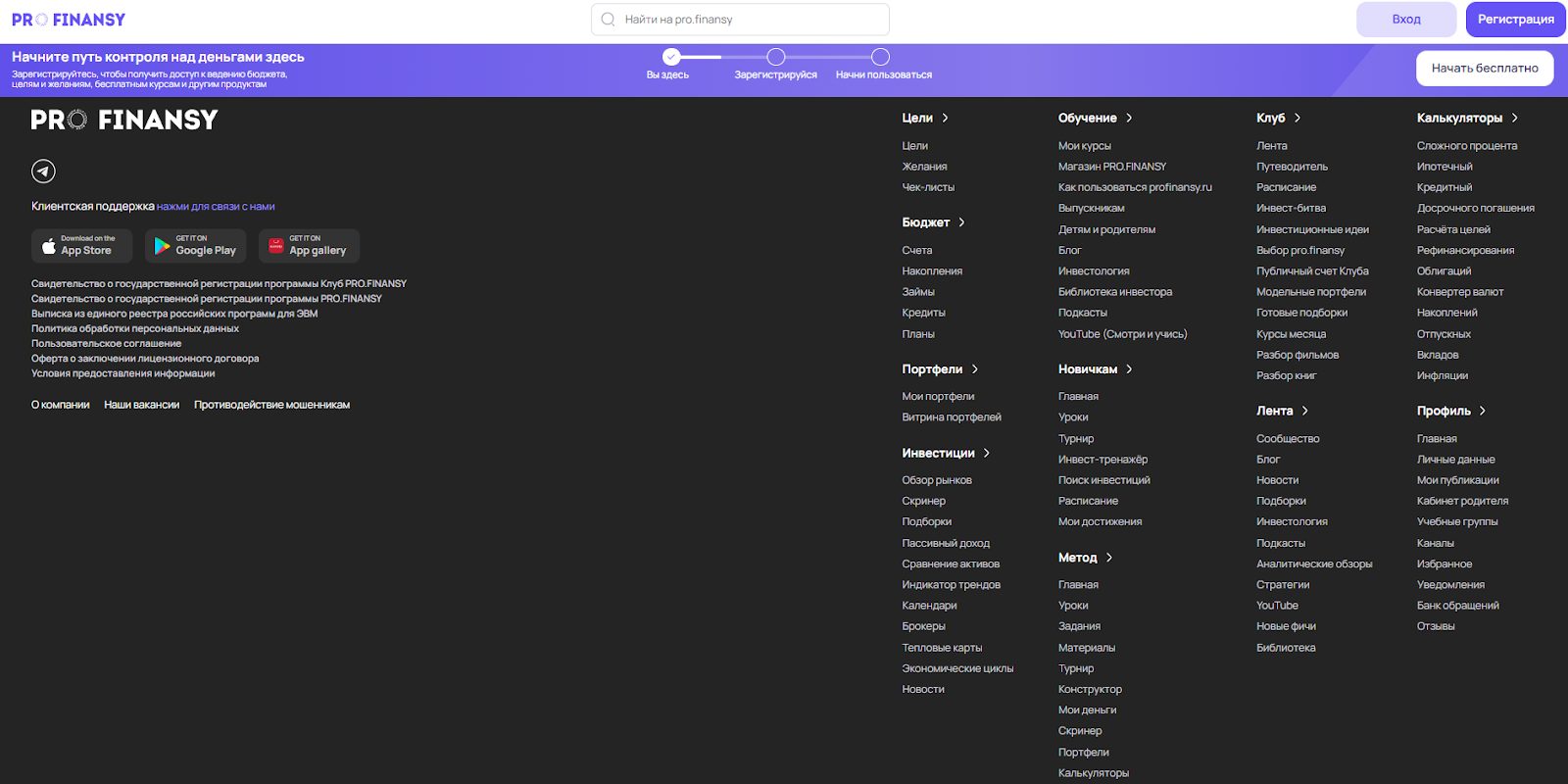Open Условия предоставления информации link
The width and height of the screenshot is (1568, 784).
(x=122, y=373)
